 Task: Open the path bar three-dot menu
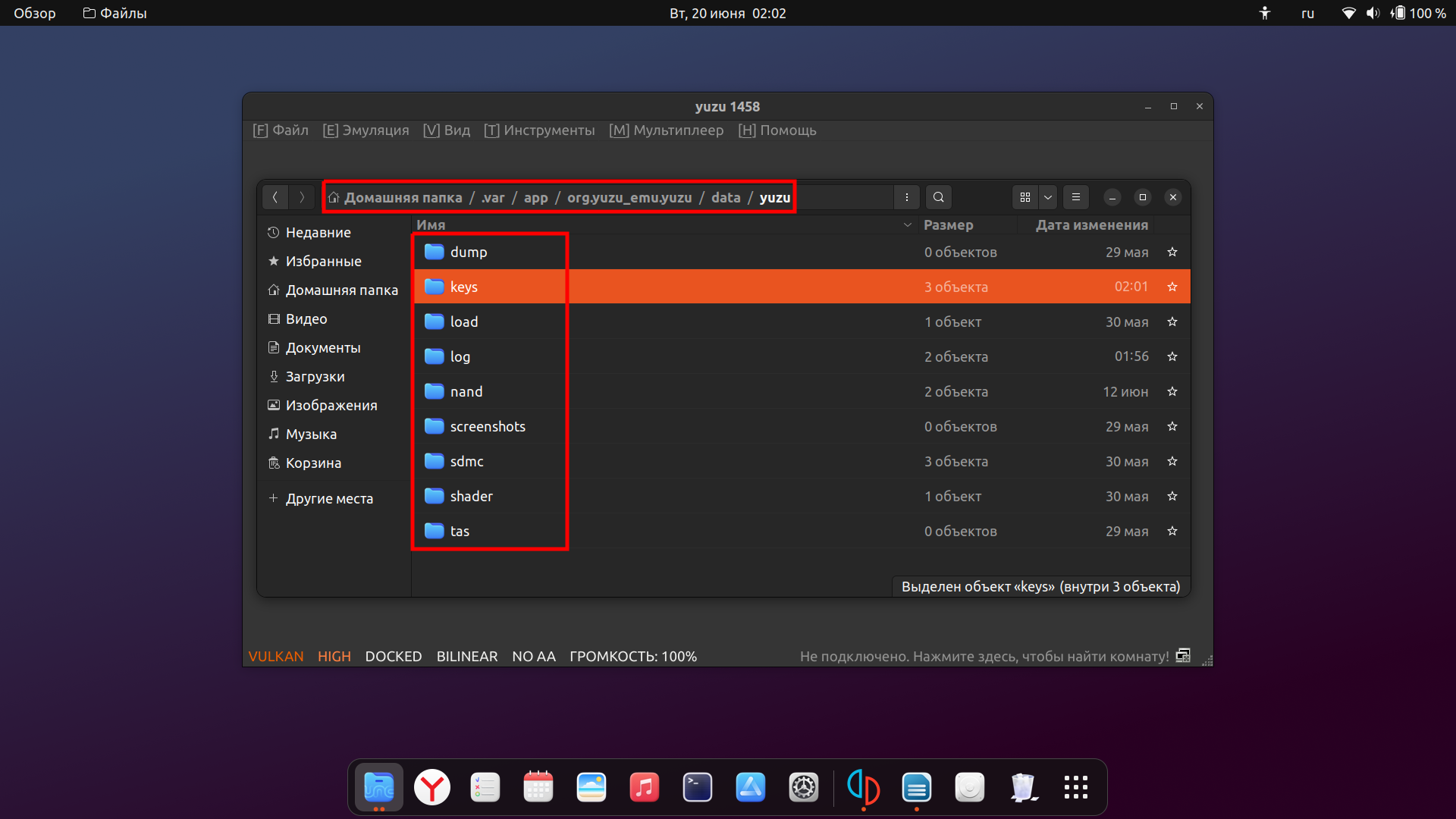[906, 197]
